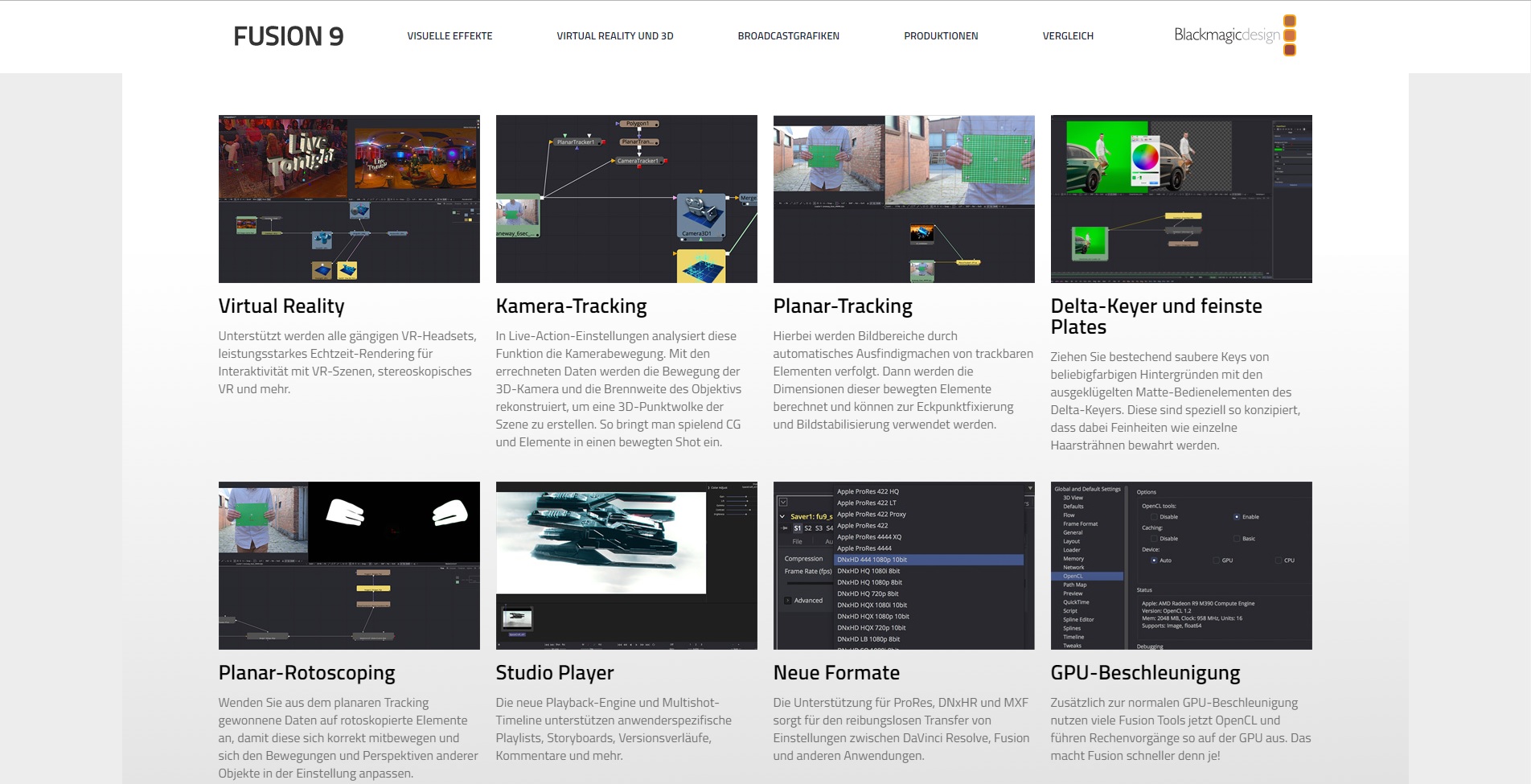1531x784 pixels.
Task: Select the Auto device radio button
Action: click(1154, 560)
